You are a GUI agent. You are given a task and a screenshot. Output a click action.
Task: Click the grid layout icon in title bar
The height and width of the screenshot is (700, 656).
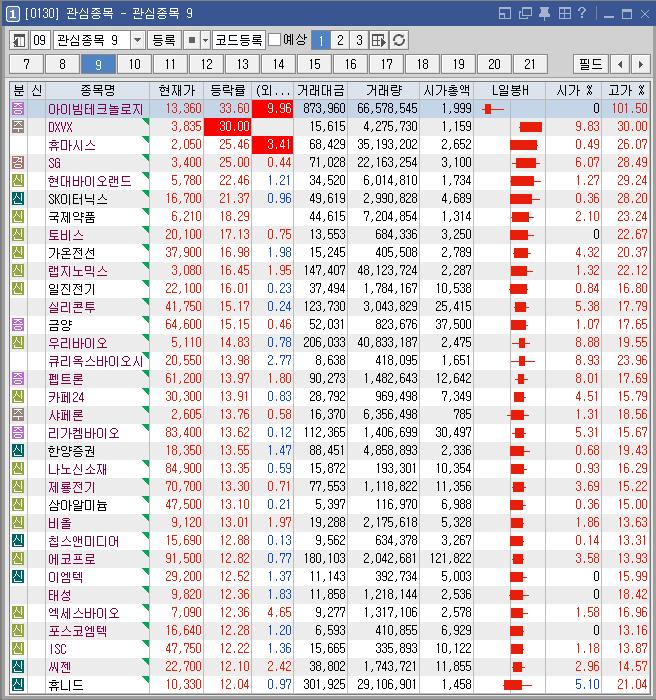564,13
